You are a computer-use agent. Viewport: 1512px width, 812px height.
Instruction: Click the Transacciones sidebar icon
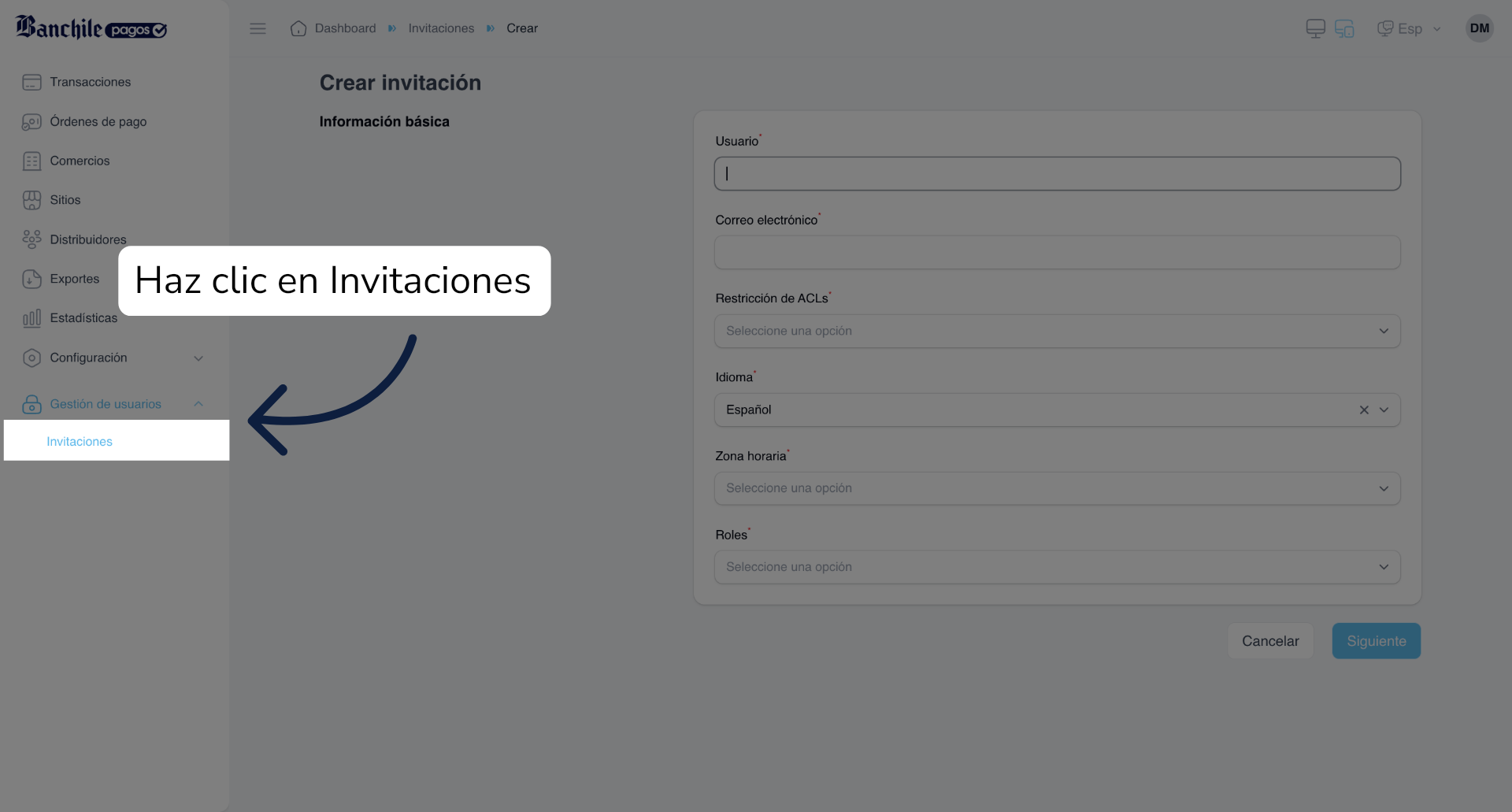coord(31,82)
